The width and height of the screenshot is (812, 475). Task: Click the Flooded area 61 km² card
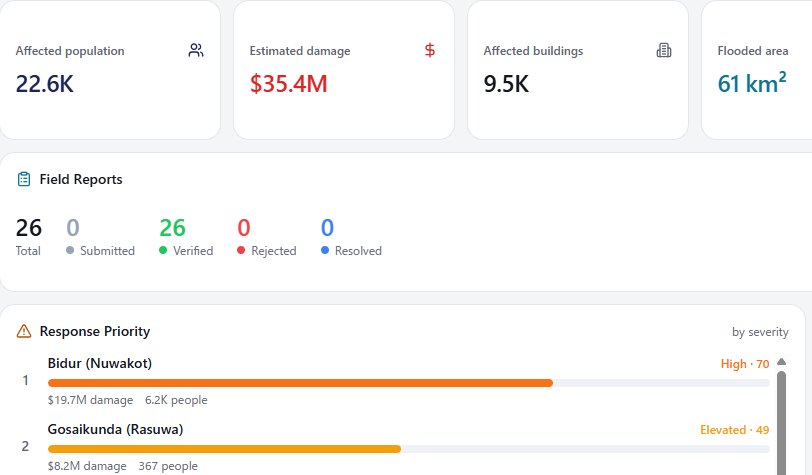tap(757, 70)
